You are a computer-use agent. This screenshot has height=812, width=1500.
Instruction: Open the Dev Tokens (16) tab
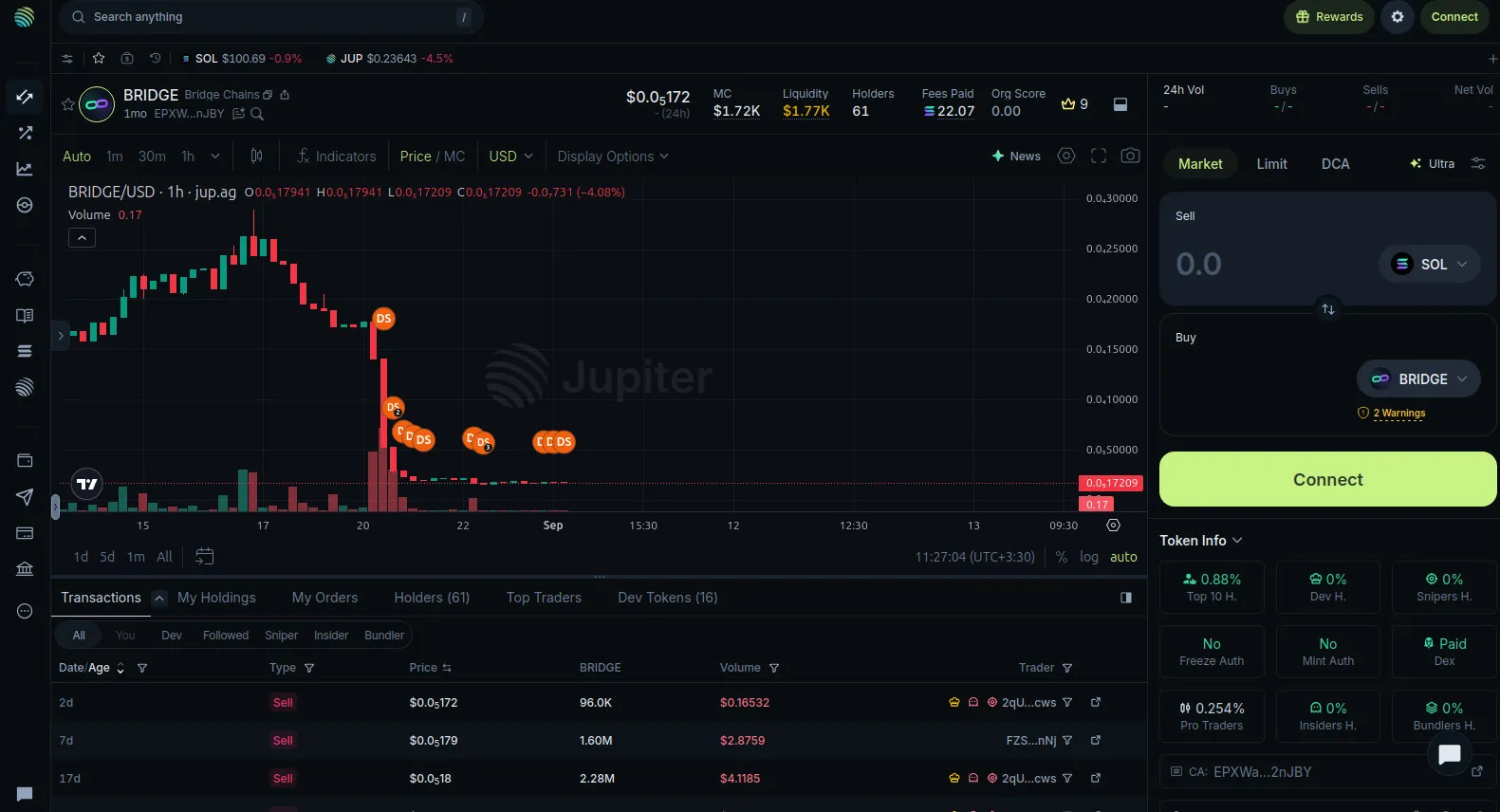tap(668, 598)
